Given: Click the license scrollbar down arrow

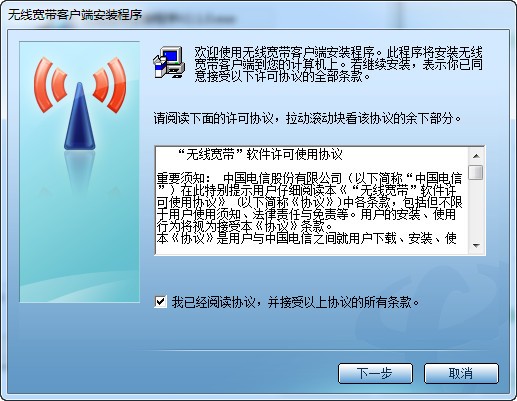Looking at the screenshot, I should pyautogui.click(x=476, y=246).
